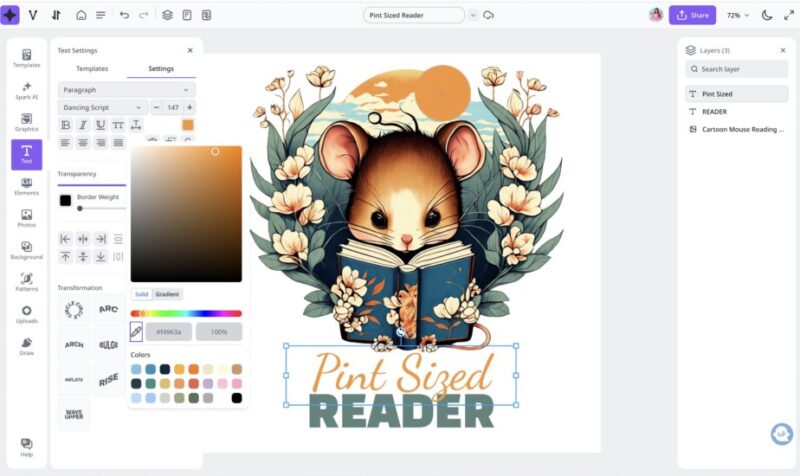Toggle underline text formatting

[x=101, y=125]
